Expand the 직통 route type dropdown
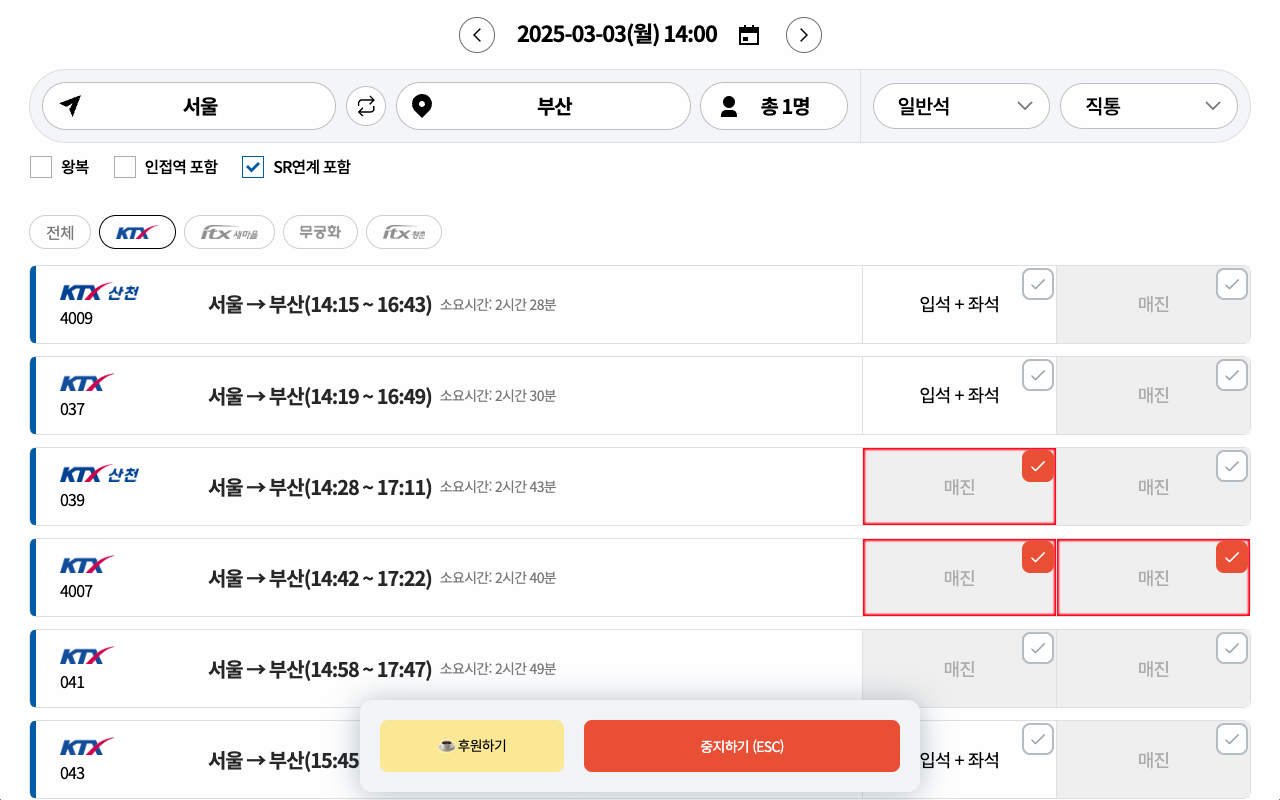 tap(1148, 106)
